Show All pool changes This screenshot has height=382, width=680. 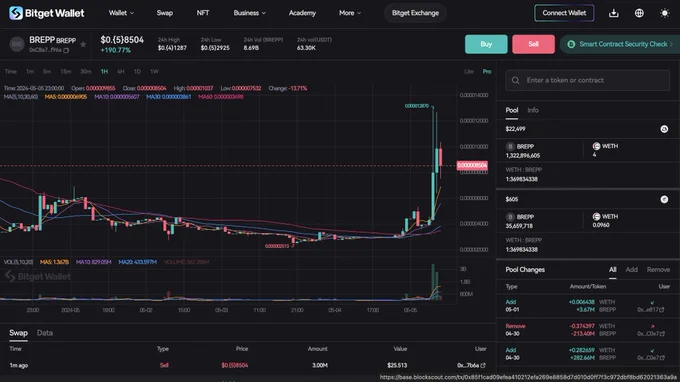[x=612, y=270]
